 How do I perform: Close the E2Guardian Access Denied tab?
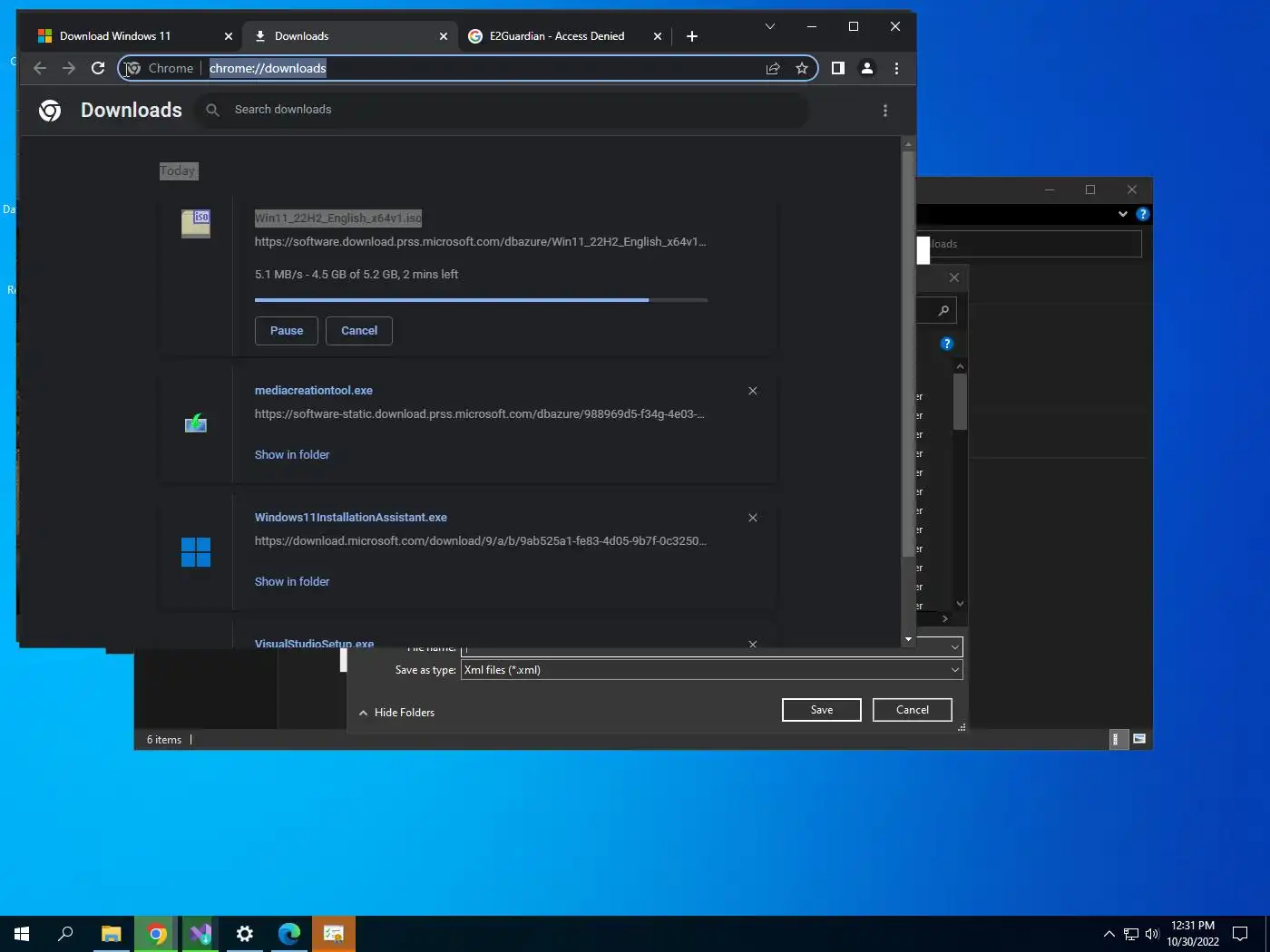[x=658, y=36]
